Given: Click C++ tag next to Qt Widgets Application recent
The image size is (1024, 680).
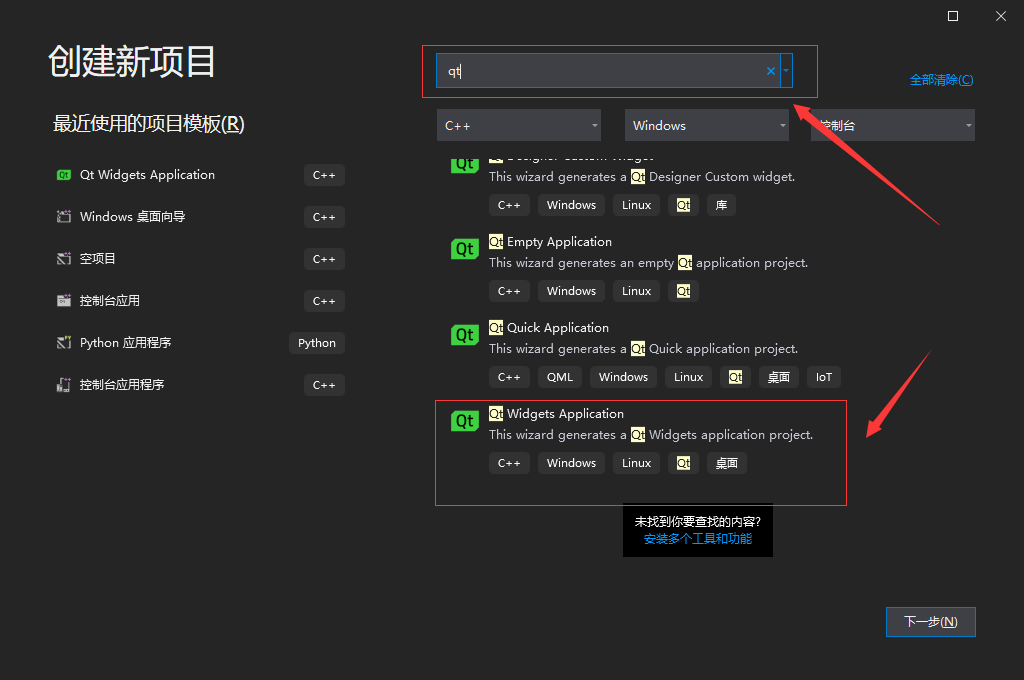Looking at the screenshot, I should pyautogui.click(x=324, y=175).
